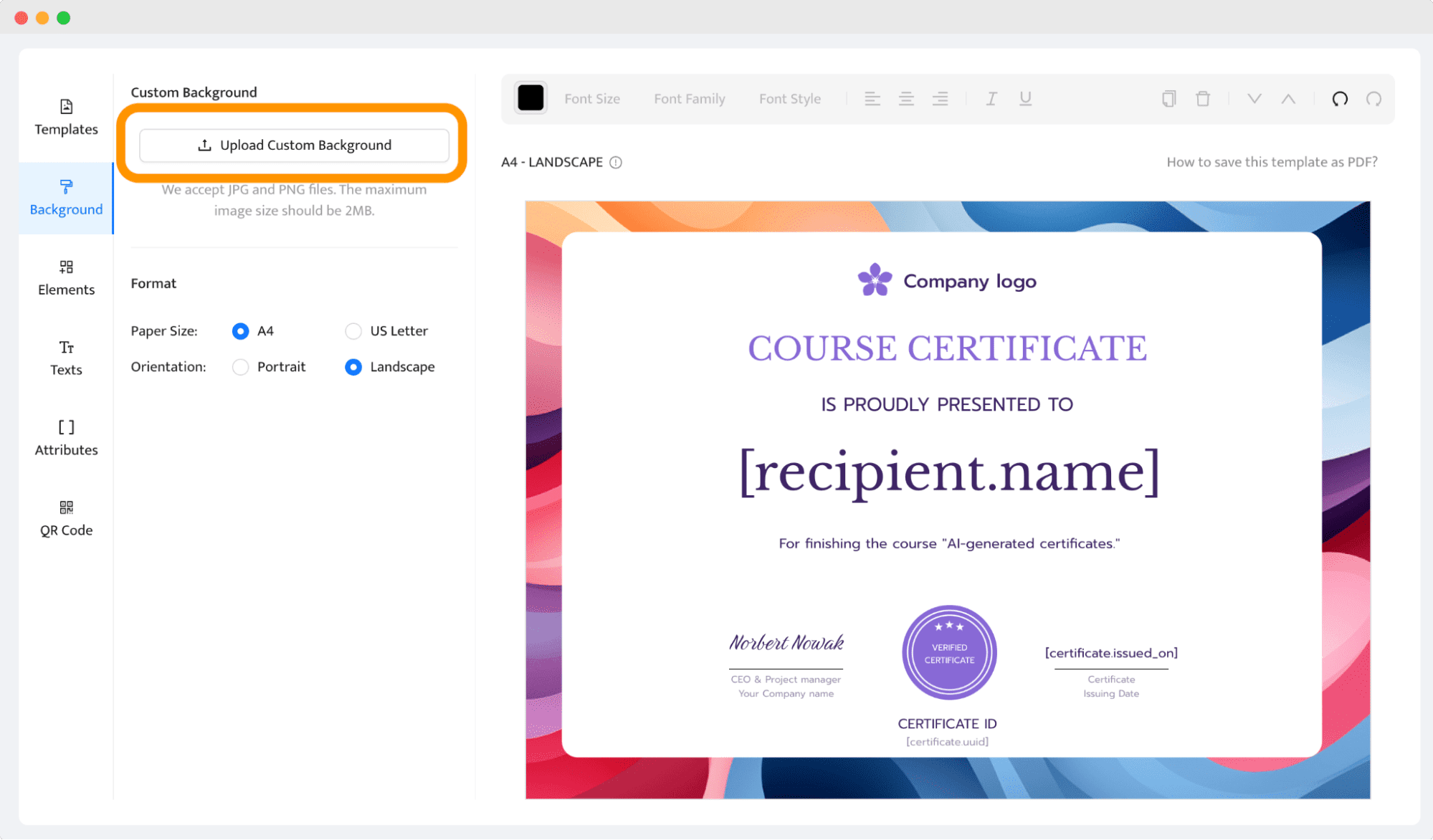Screen dimensions: 1433x840
Task: Select A4 paper size
Action: click(241, 331)
